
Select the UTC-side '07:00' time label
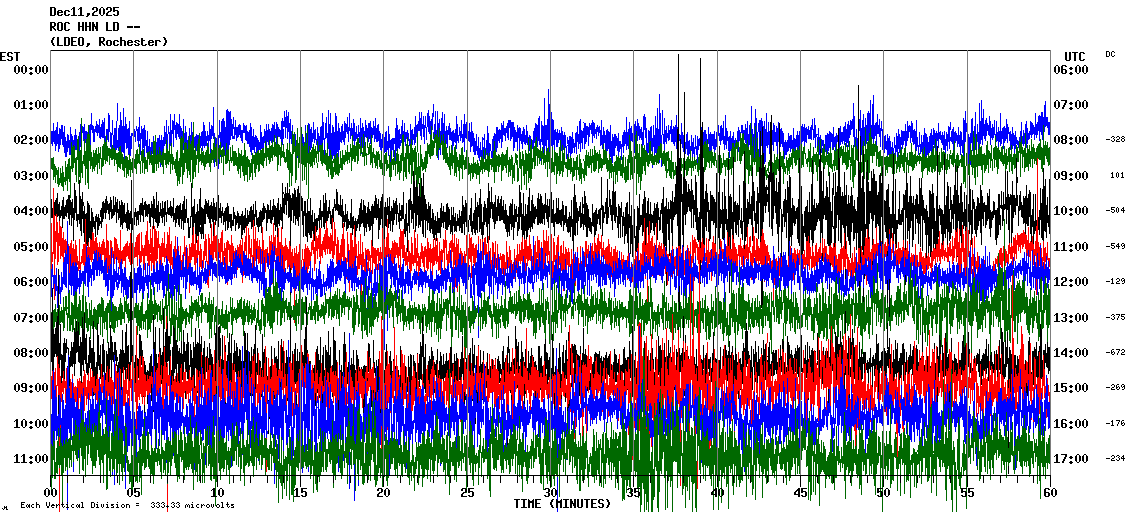coord(1071,105)
